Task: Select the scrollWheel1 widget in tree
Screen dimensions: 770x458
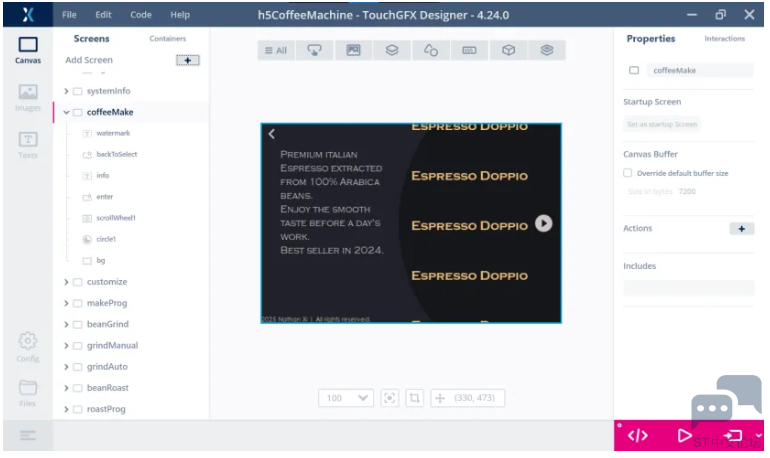Action: click(116, 218)
